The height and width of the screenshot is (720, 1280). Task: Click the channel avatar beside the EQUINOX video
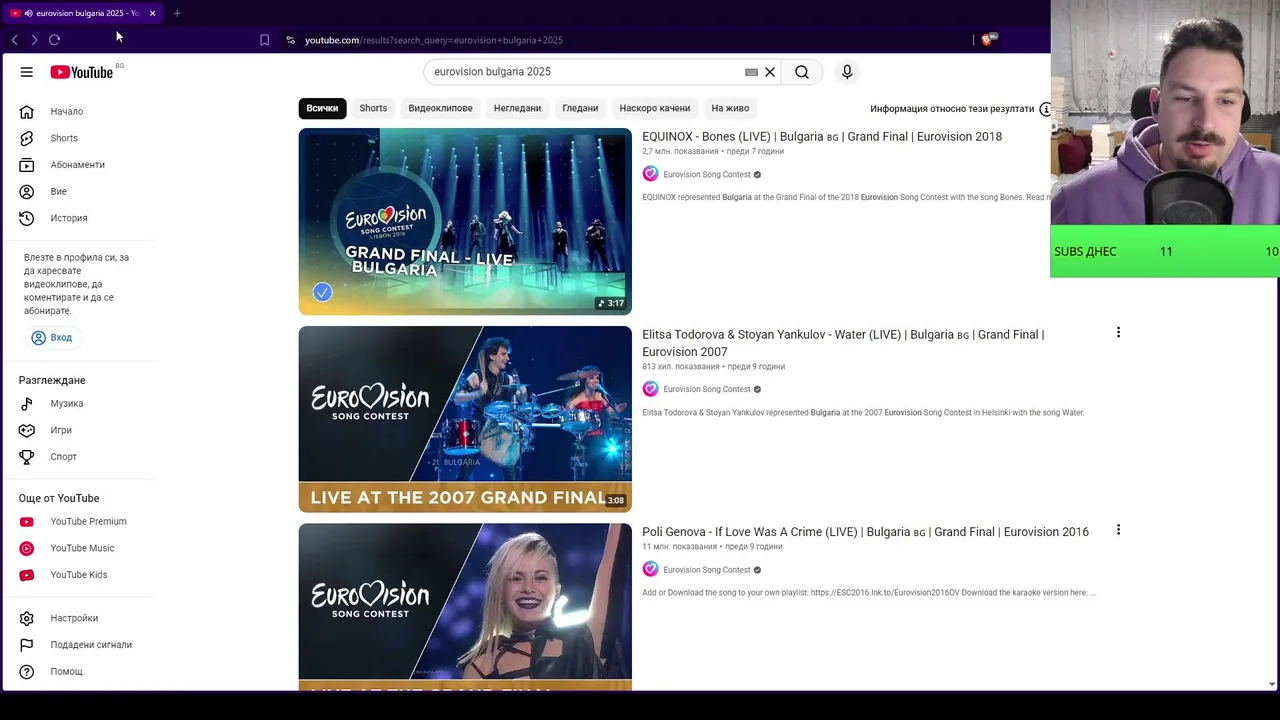pyautogui.click(x=650, y=174)
